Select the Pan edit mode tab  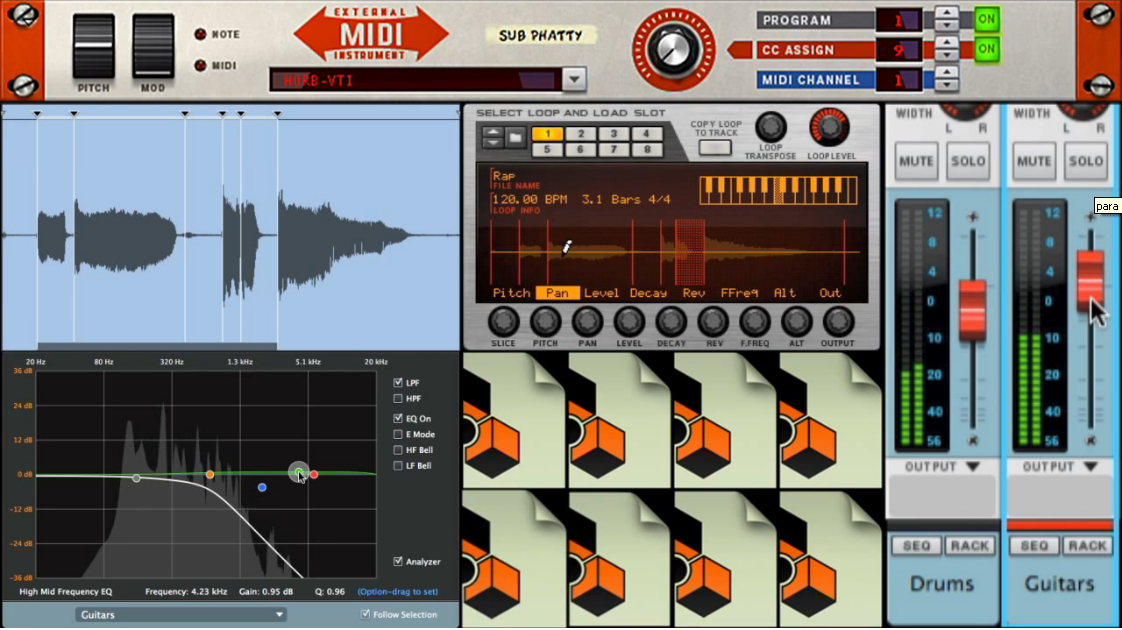[557, 293]
